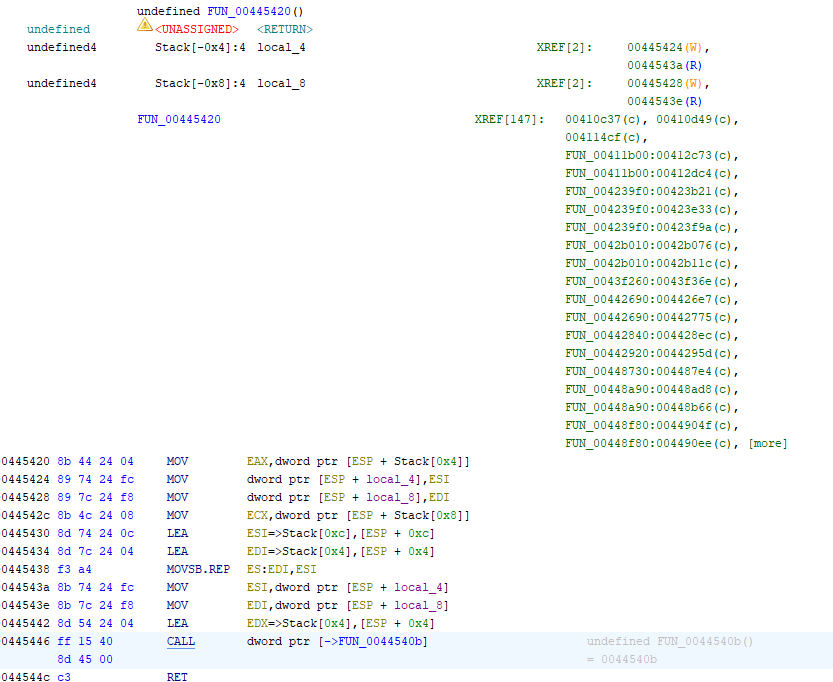833x682 pixels.
Task: Open reference FUN_0042b010:0042b11c(c)
Action: (649, 264)
